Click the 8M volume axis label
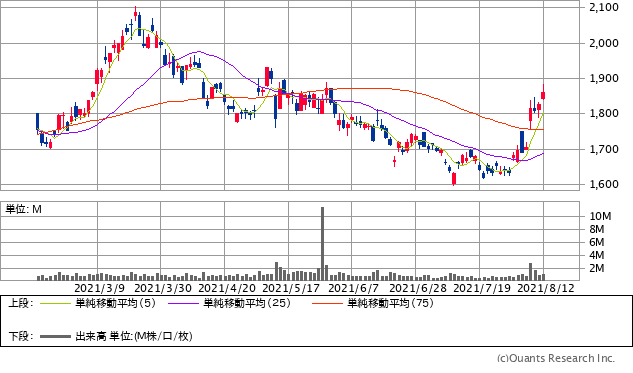 coord(597,229)
